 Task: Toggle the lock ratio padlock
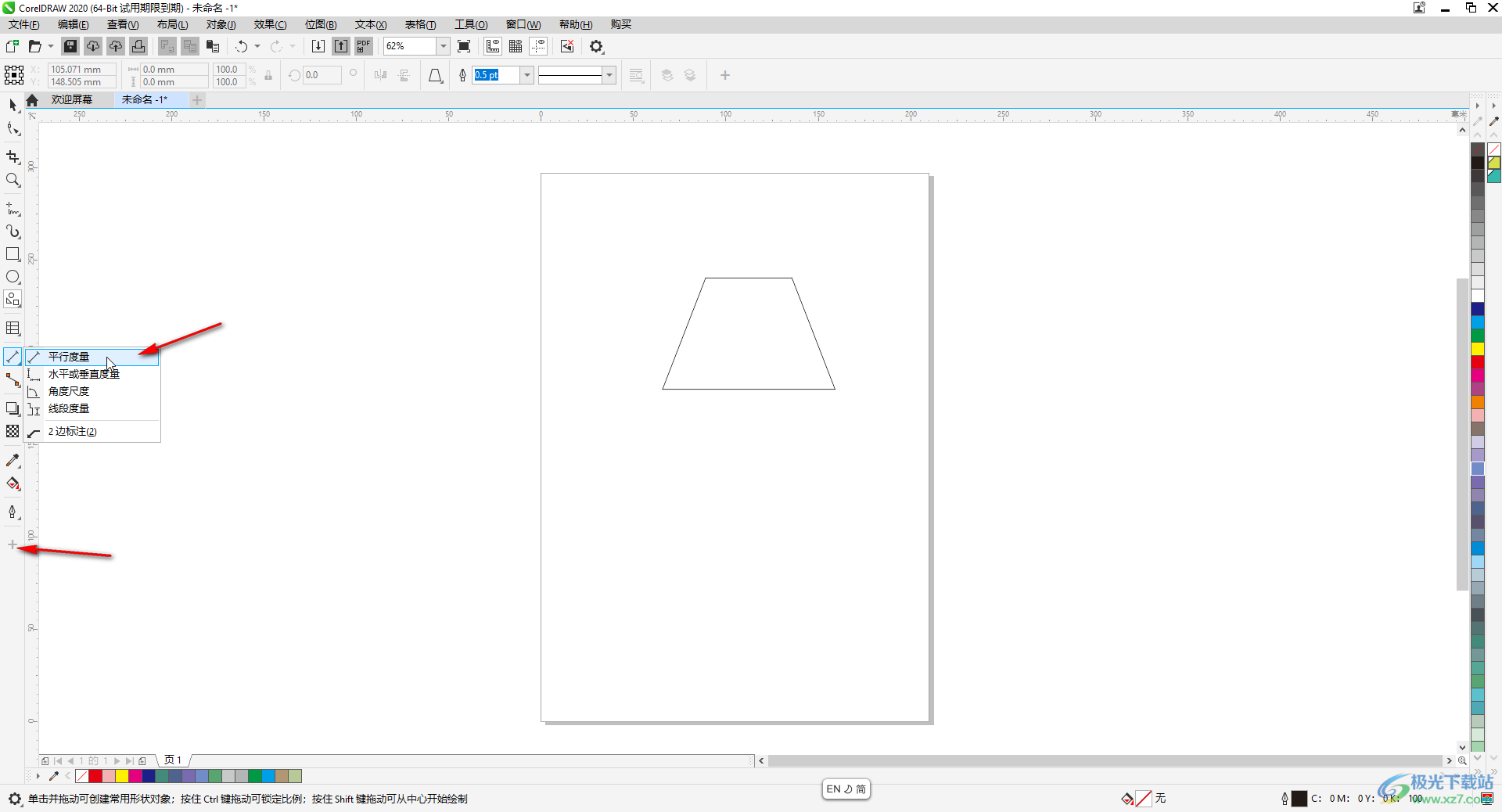tap(268, 75)
